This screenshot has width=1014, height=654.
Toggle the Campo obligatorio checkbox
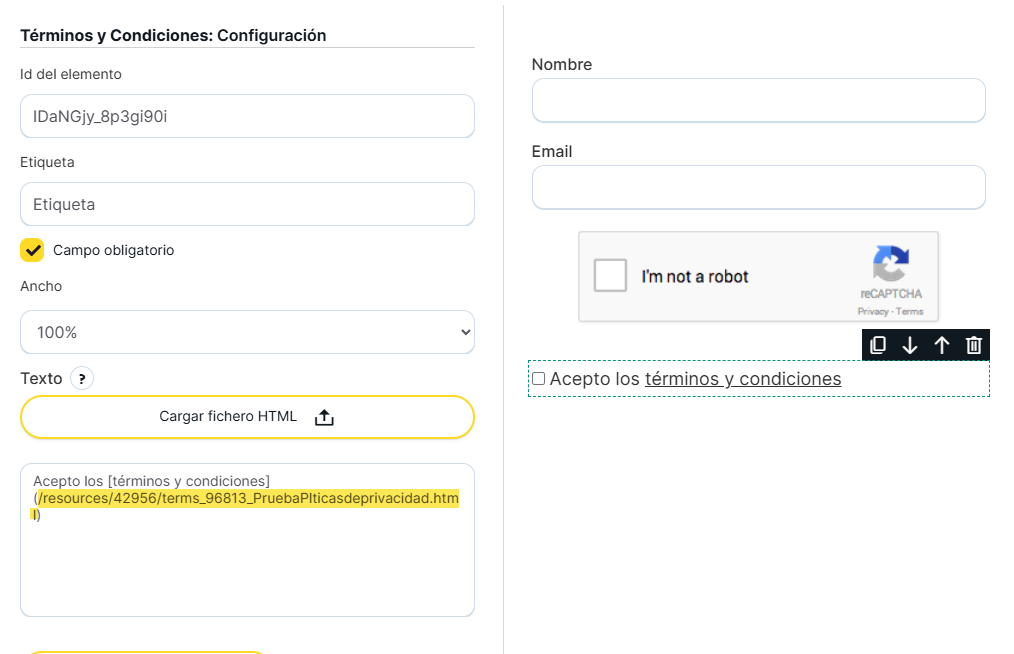point(33,250)
